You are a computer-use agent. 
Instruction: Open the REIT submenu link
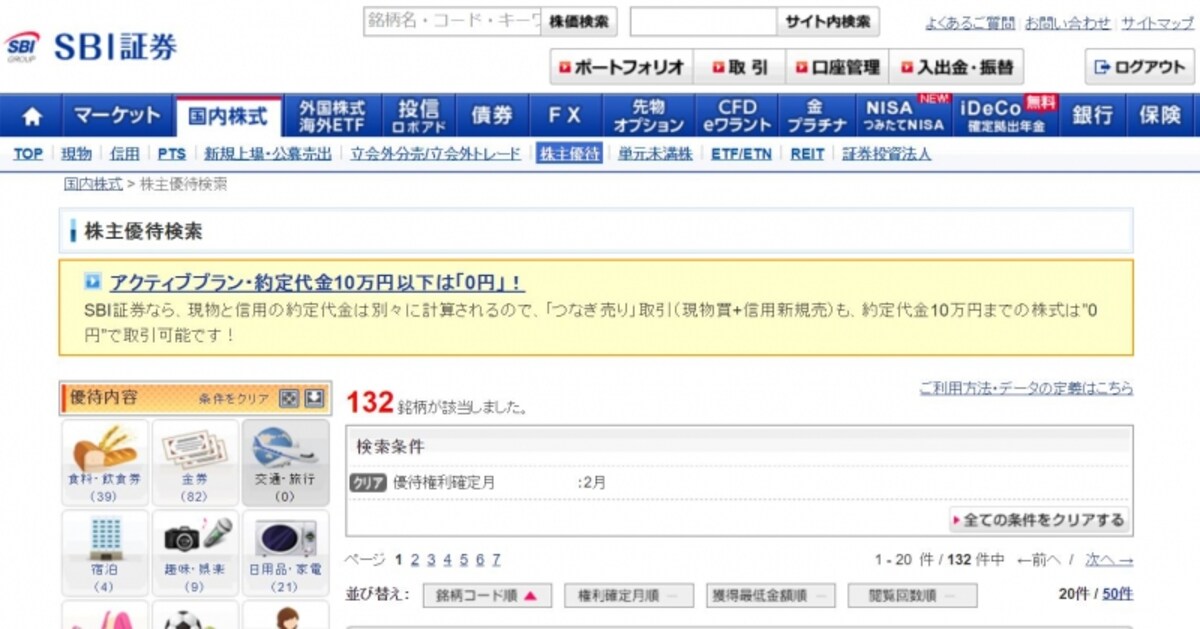coord(807,153)
